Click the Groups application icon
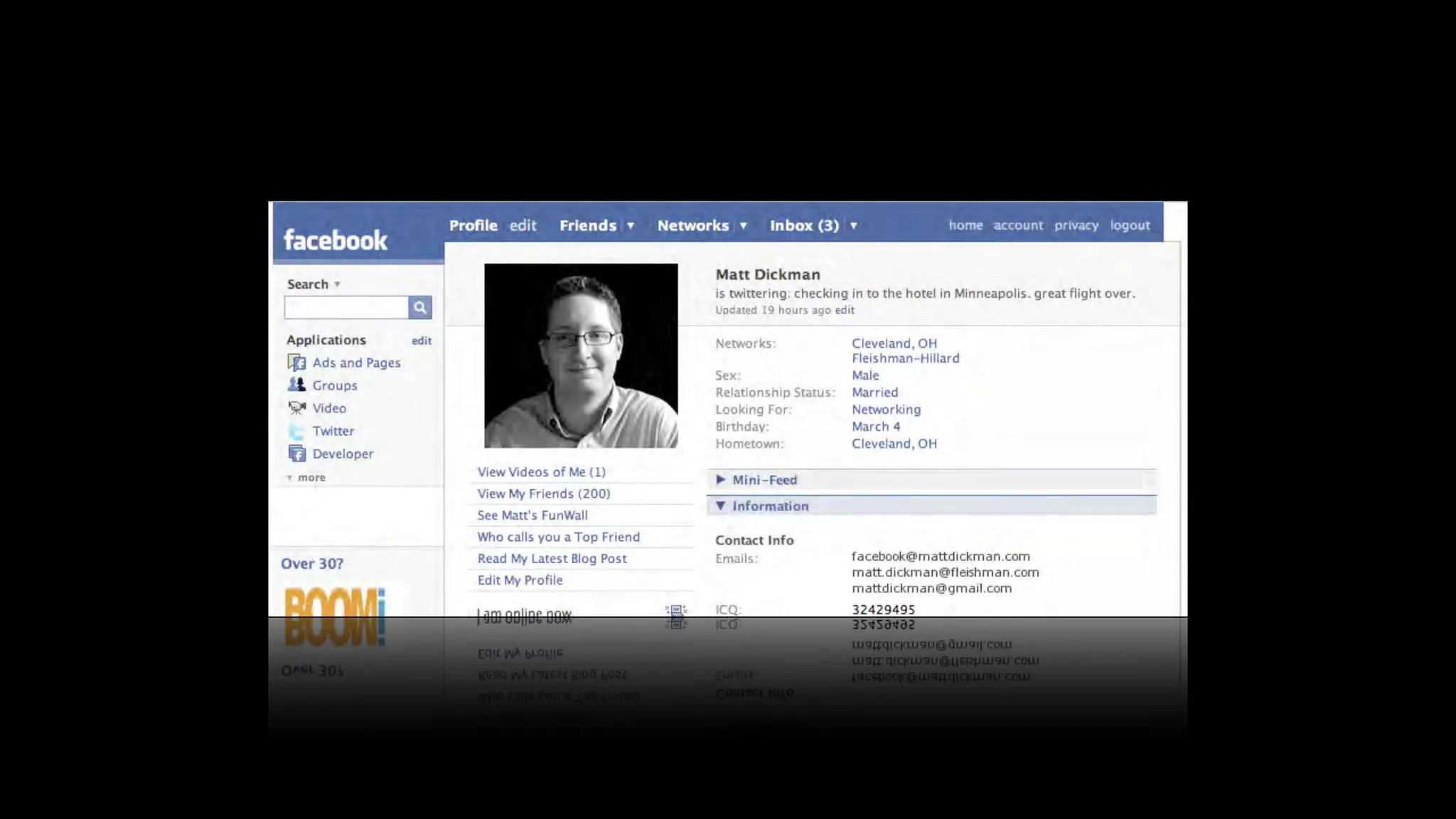1456x819 pixels. pos(296,385)
